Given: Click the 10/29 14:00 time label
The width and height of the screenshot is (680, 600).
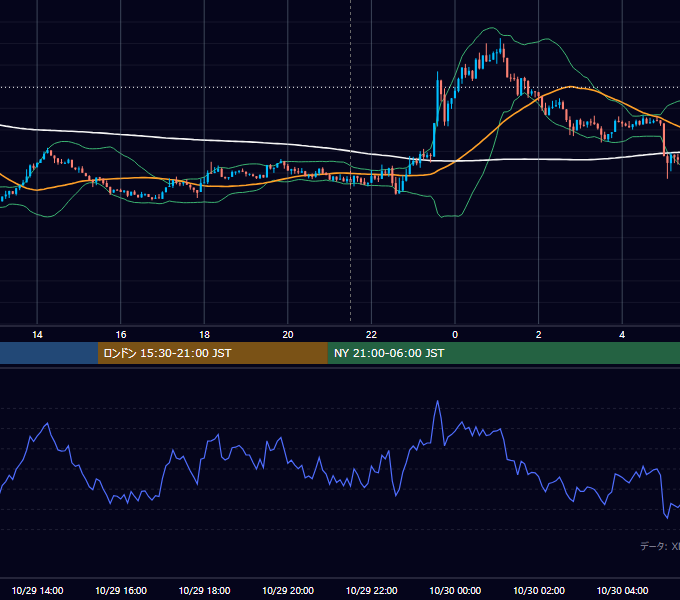Looking at the screenshot, I should coord(37,590).
